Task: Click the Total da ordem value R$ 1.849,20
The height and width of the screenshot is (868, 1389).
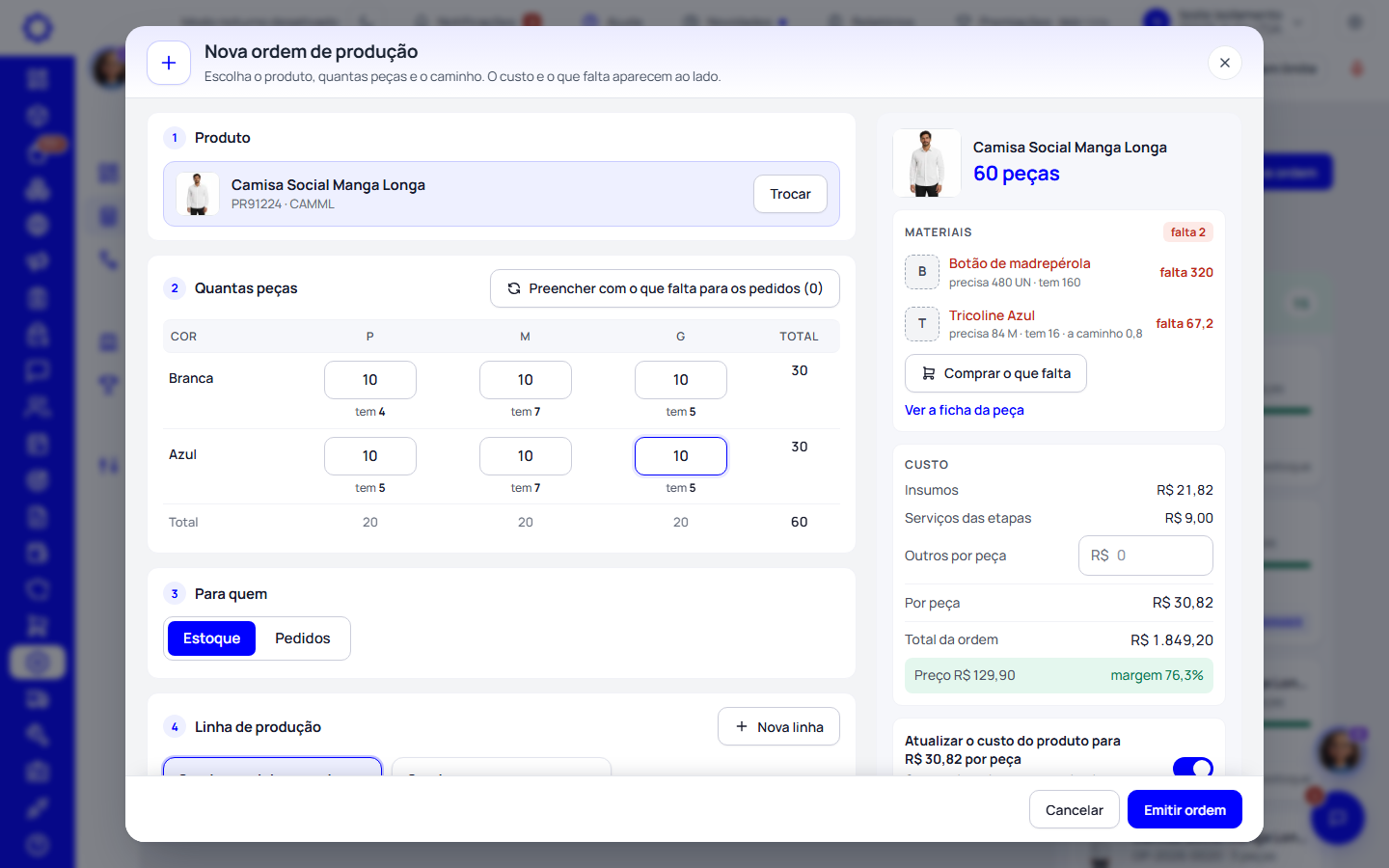Action: coord(1172,640)
